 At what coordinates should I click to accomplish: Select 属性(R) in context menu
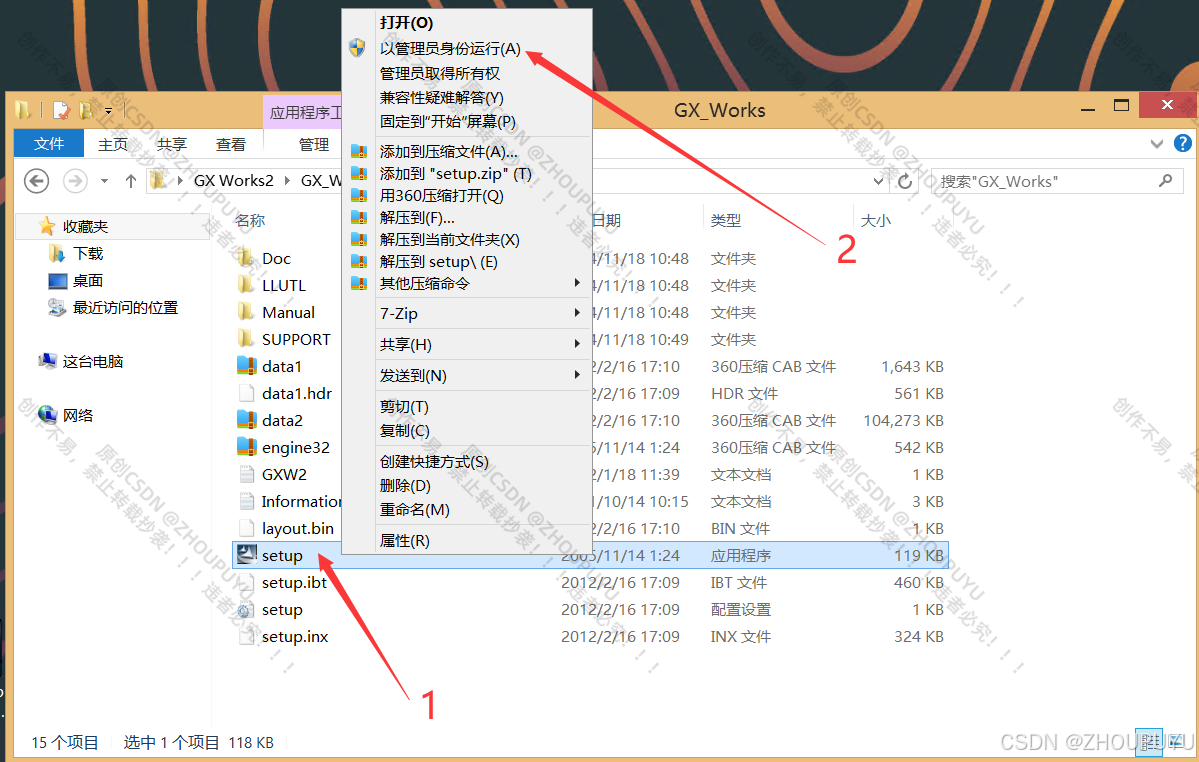click(x=405, y=540)
